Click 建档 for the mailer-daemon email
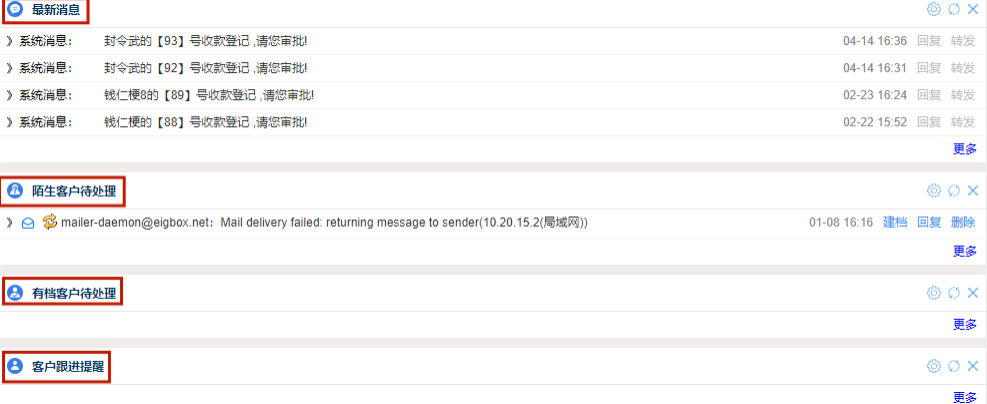The width and height of the screenshot is (987, 404). click(895, 222)
